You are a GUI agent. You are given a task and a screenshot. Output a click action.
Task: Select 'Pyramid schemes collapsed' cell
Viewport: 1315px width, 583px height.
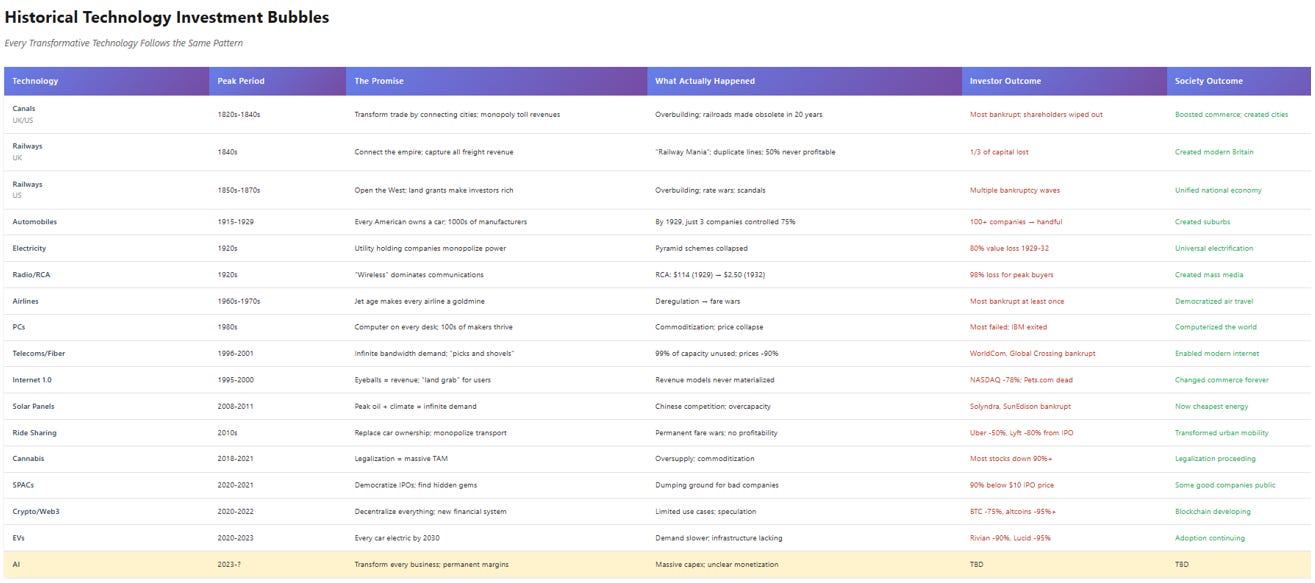(x=804, y=248)
